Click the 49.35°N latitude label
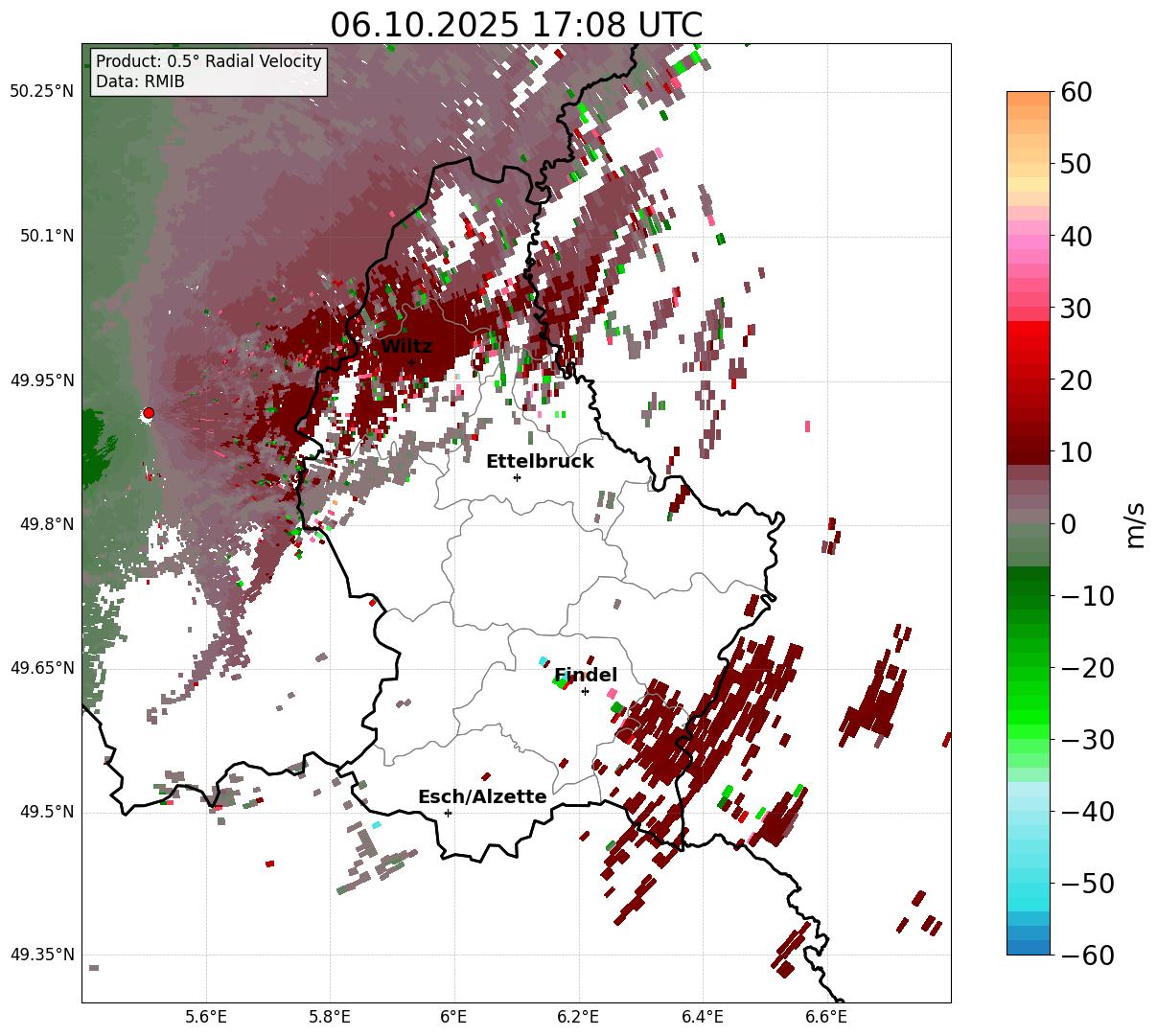Screen dimensions: 1157x1036 coord(41,955)
